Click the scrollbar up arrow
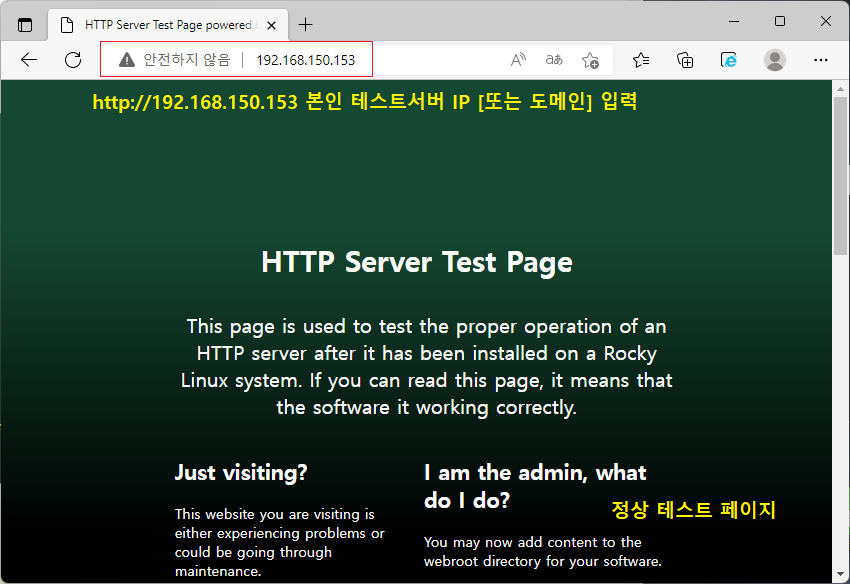This screenshot has width=850, height=584. pos(841,89)
